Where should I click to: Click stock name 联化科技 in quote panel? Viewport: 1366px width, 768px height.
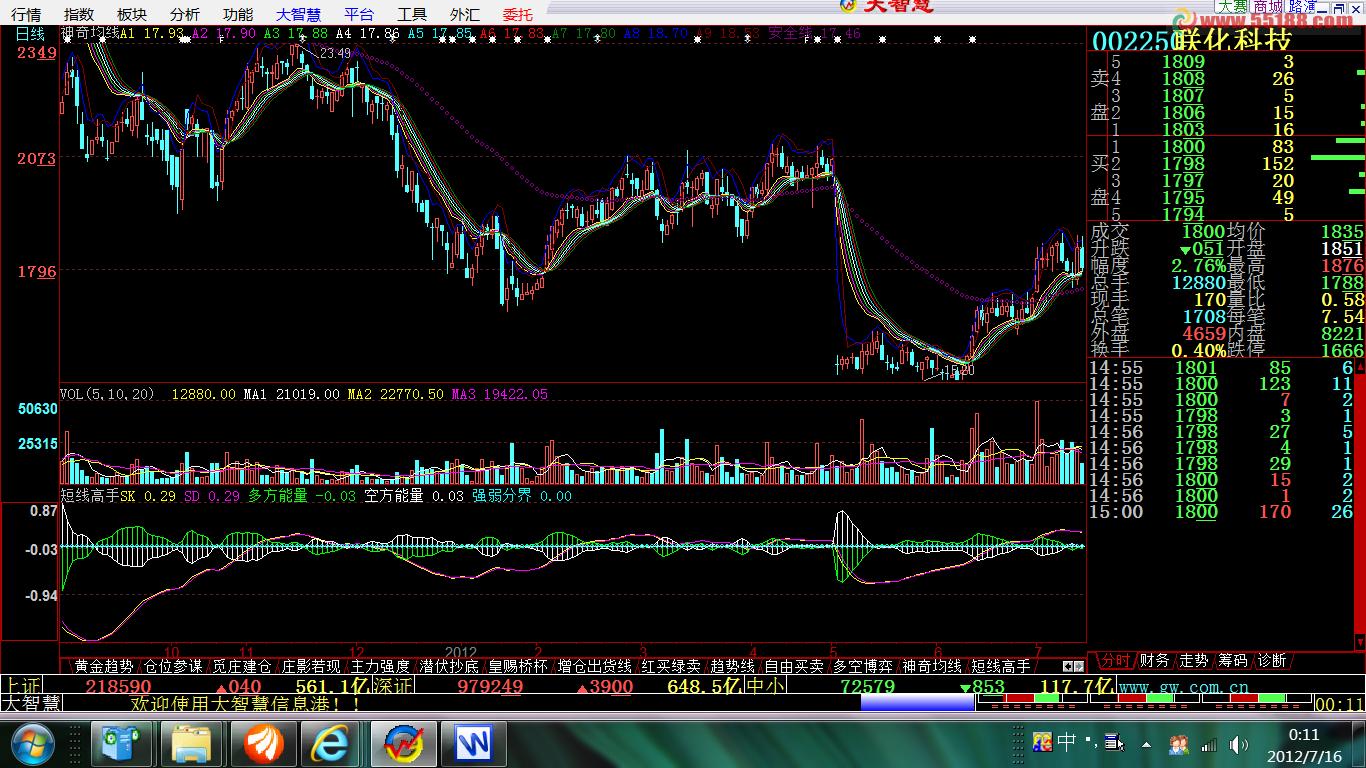pyautogui.click(x=1233, y=40)
